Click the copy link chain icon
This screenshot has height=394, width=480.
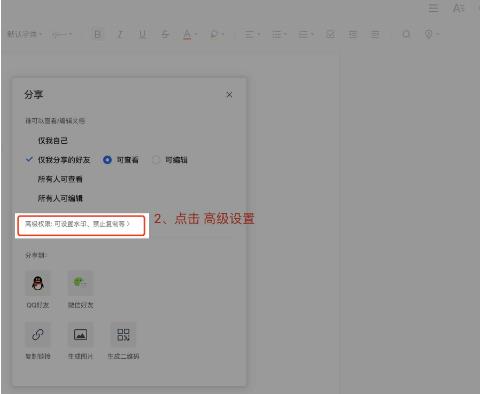point(38,334)
